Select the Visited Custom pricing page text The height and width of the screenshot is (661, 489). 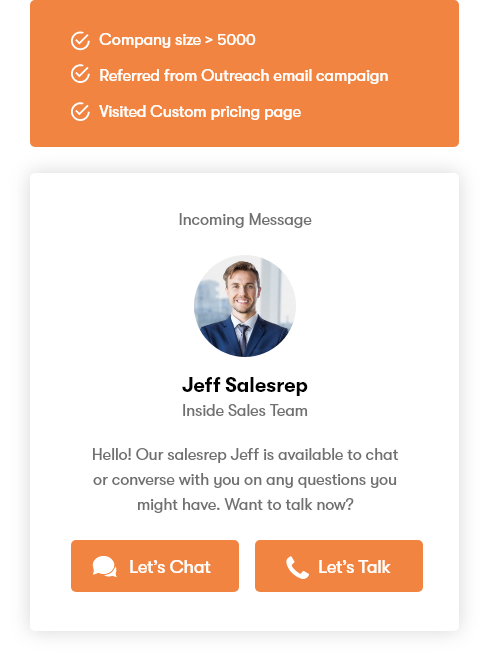click(x=200, y=112)
